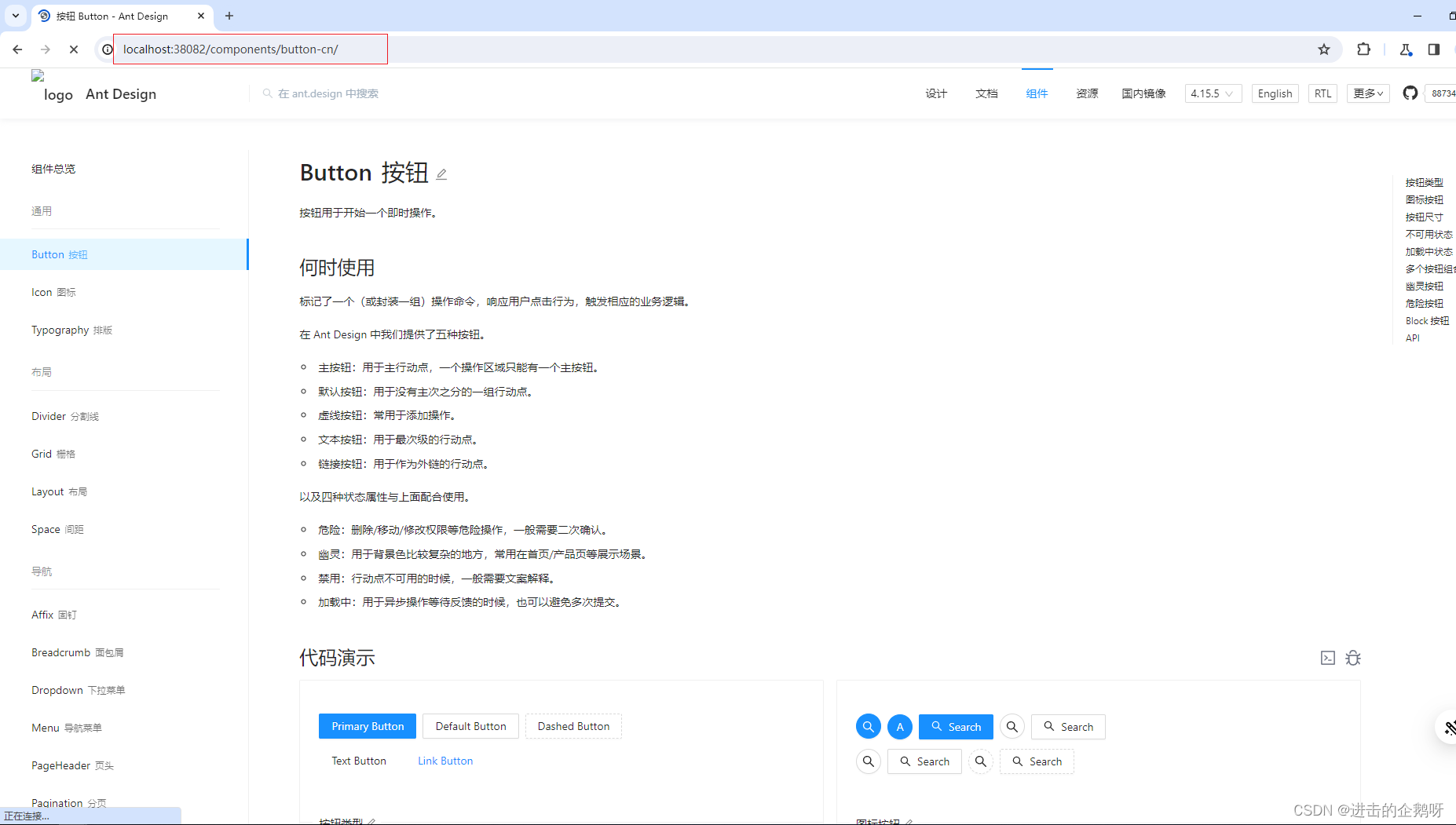Open the 国内镜像 navigation link
The height and width of the screenshot is (825, 1456).
click(1143, 93)
